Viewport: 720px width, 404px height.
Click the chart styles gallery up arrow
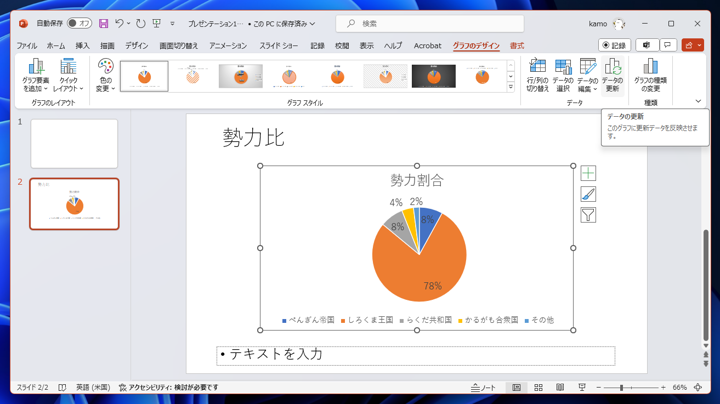pos(511,65)
